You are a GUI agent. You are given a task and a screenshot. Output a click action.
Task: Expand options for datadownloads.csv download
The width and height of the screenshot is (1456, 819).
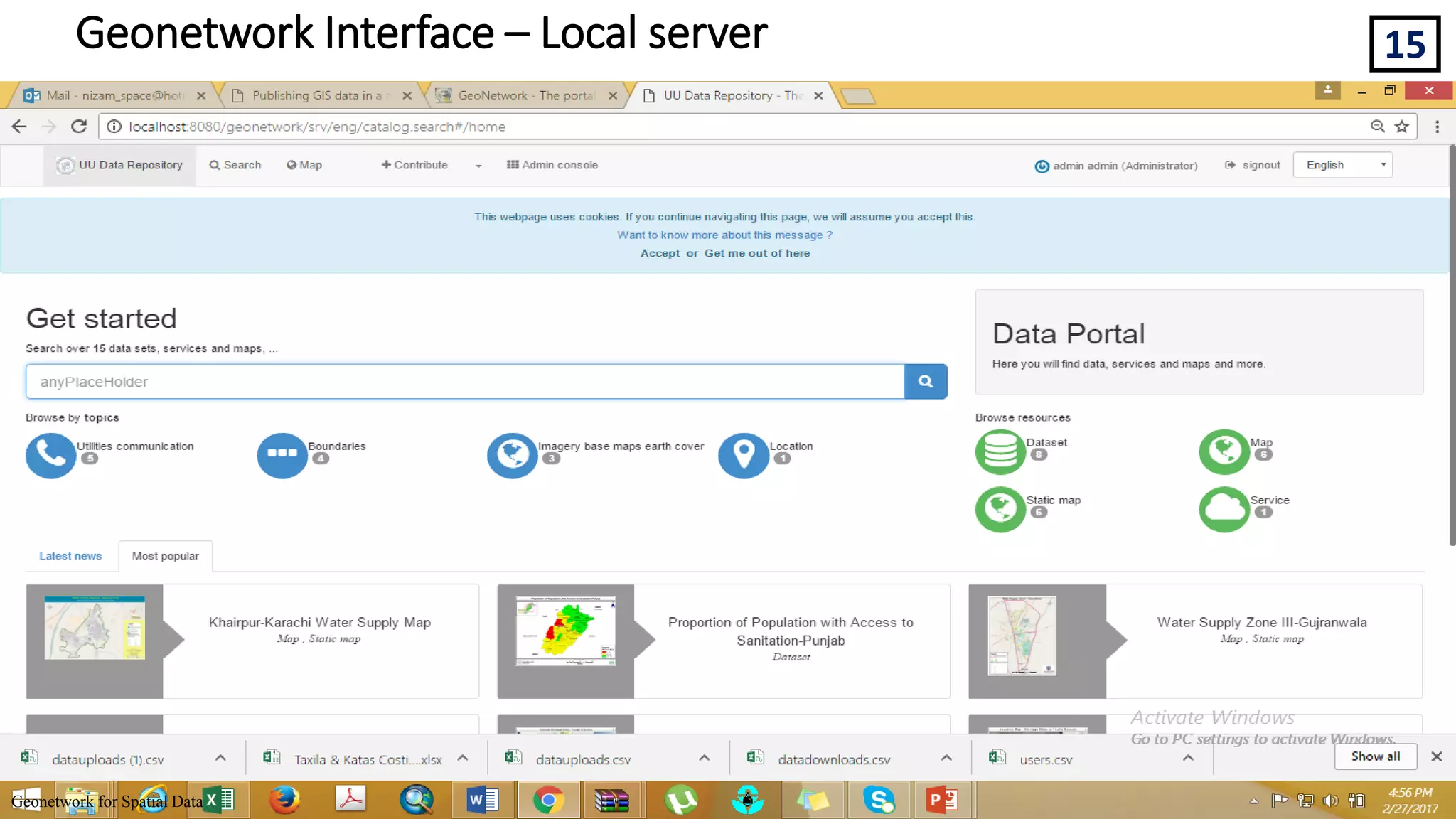pyautogui.click(x=946, y=758)
